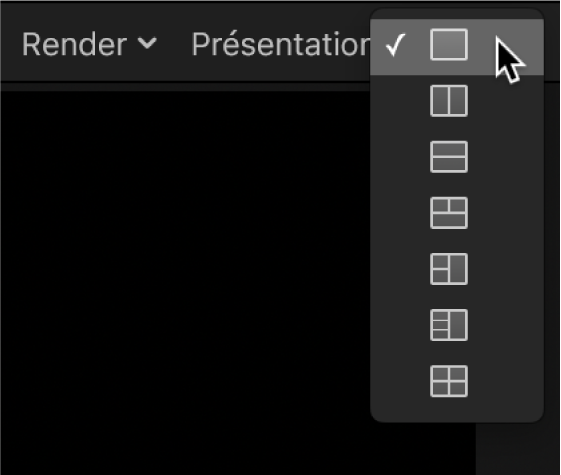Click the Présentation label text

[x=281, y=45]
